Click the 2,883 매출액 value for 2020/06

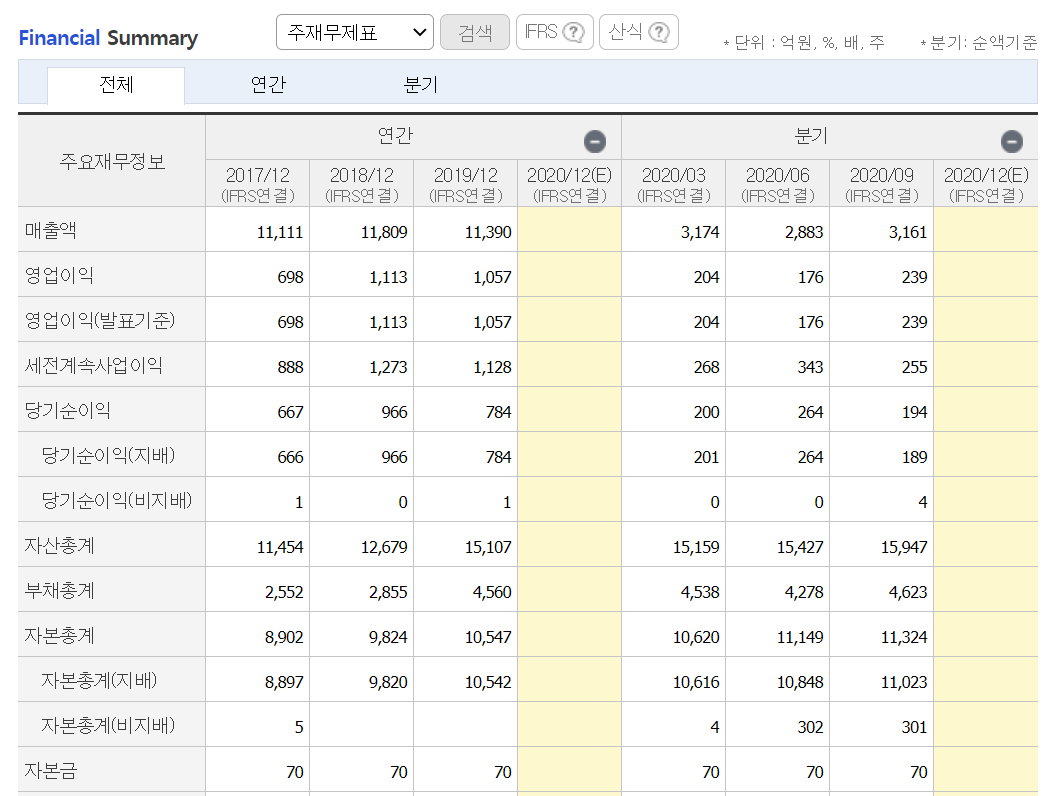804,232
